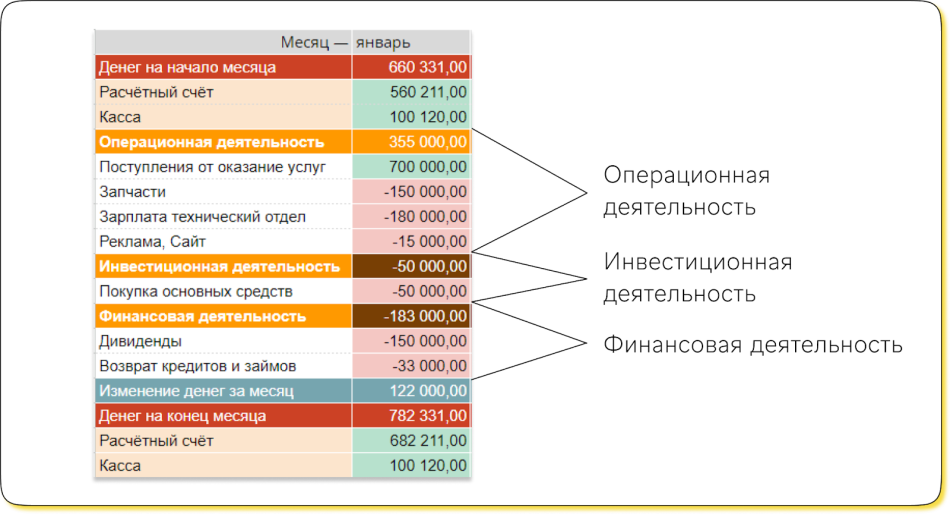The width and height of the screenshot is (950, 514).
Task: Click the 'Денег на конец месяца' row label
Action: click(x=224, y=416)
